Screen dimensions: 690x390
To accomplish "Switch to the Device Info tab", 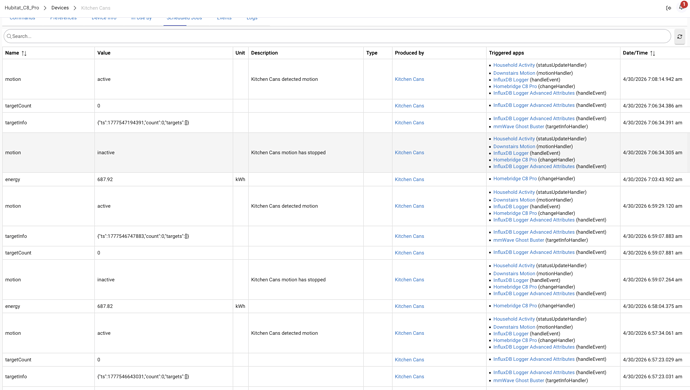I will pyautogui.click(x=104, y=18).
